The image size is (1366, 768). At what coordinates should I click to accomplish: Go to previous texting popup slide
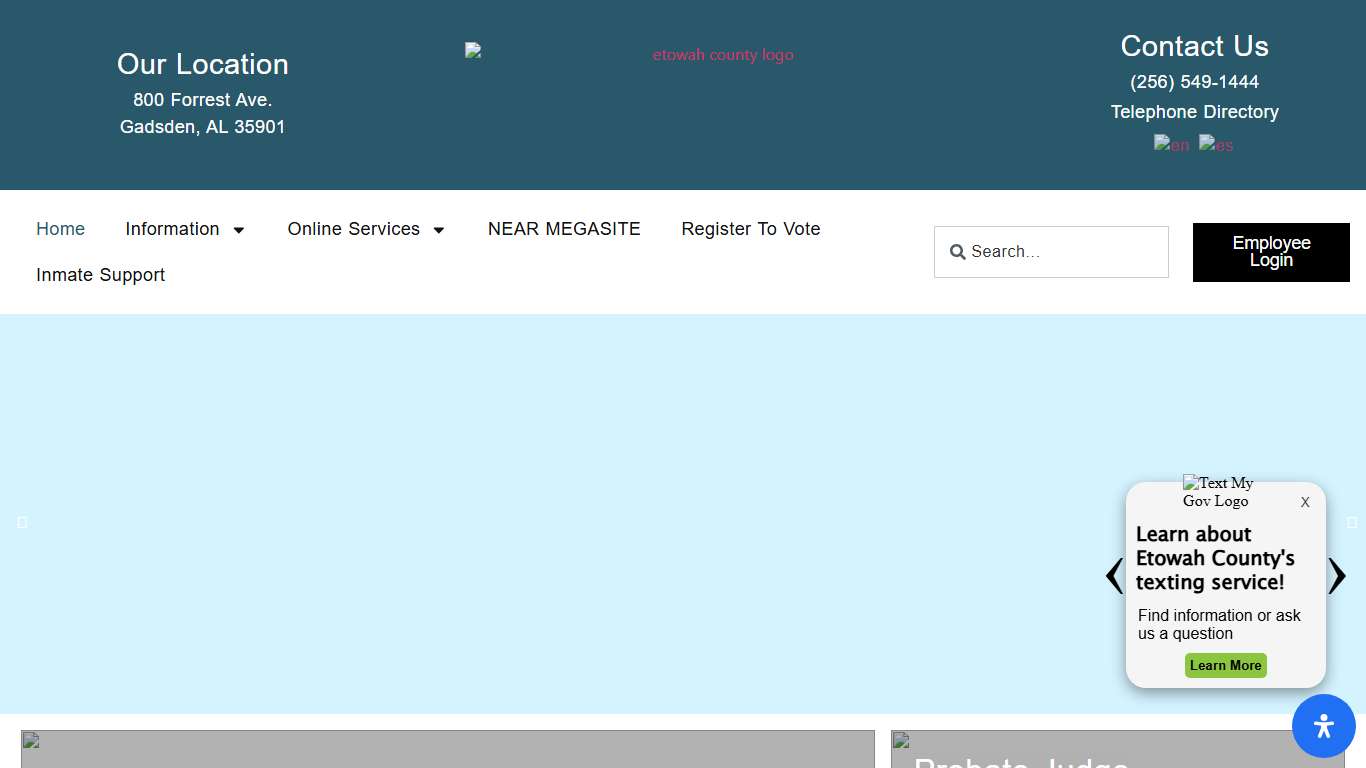pyautogui.click(x=1114, y=576)
